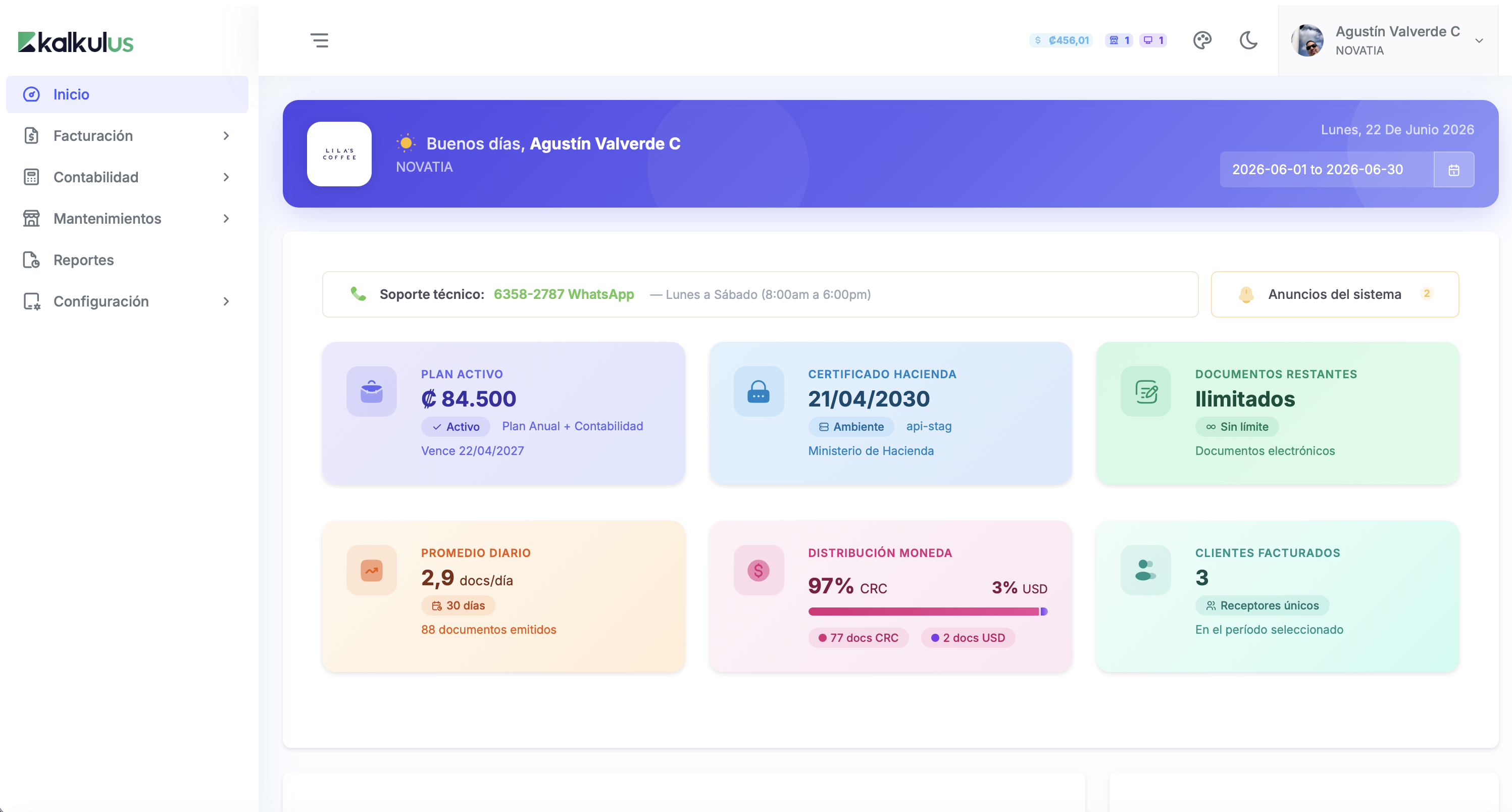Viewport: 1512px width, 812px height.
Task: Click the 21/04/2030 certificate date
Action: pos(869,399)
